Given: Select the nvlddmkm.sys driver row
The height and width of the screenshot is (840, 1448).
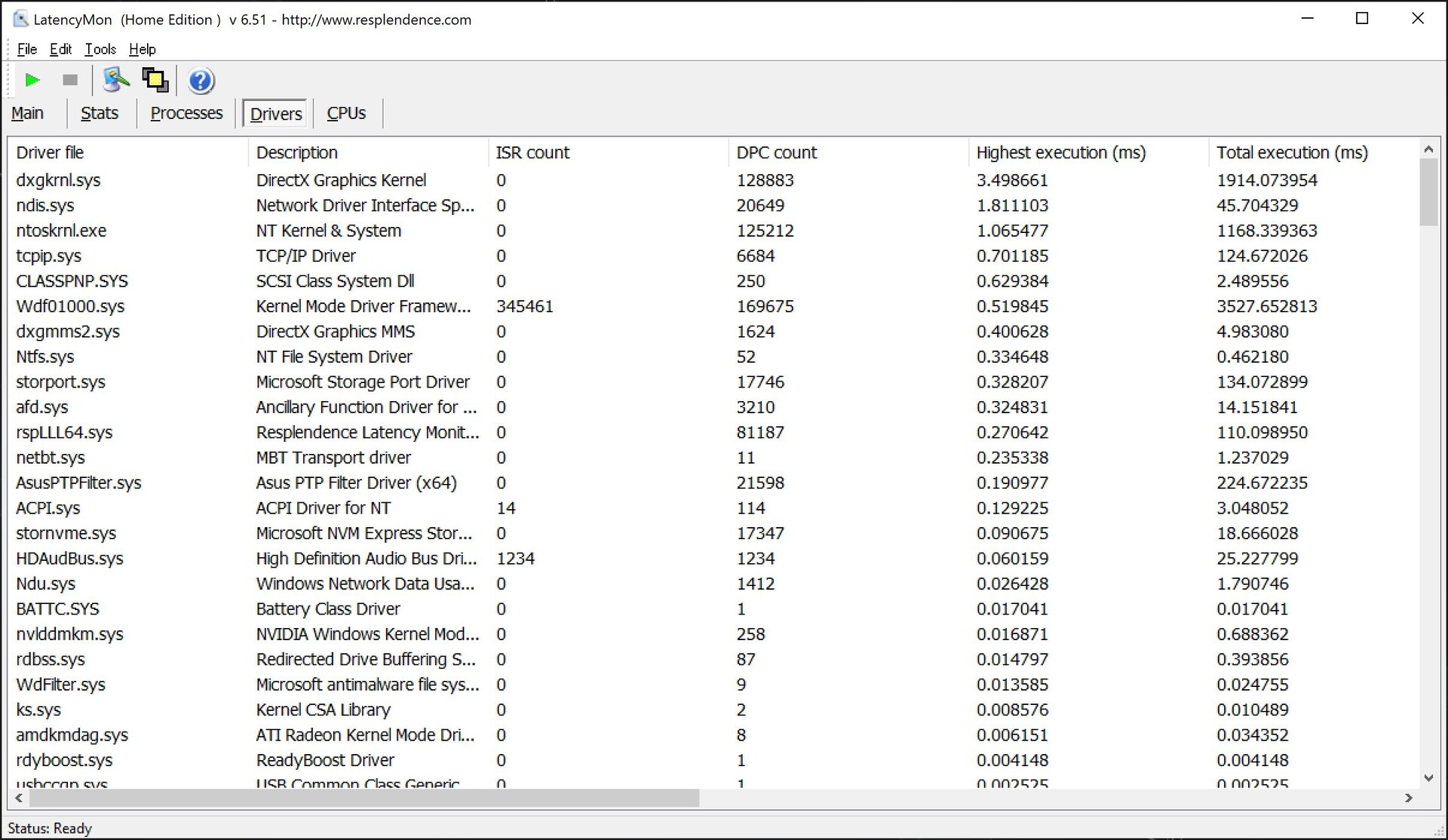Looking at the screenshot, I should [x=70, y=634].
